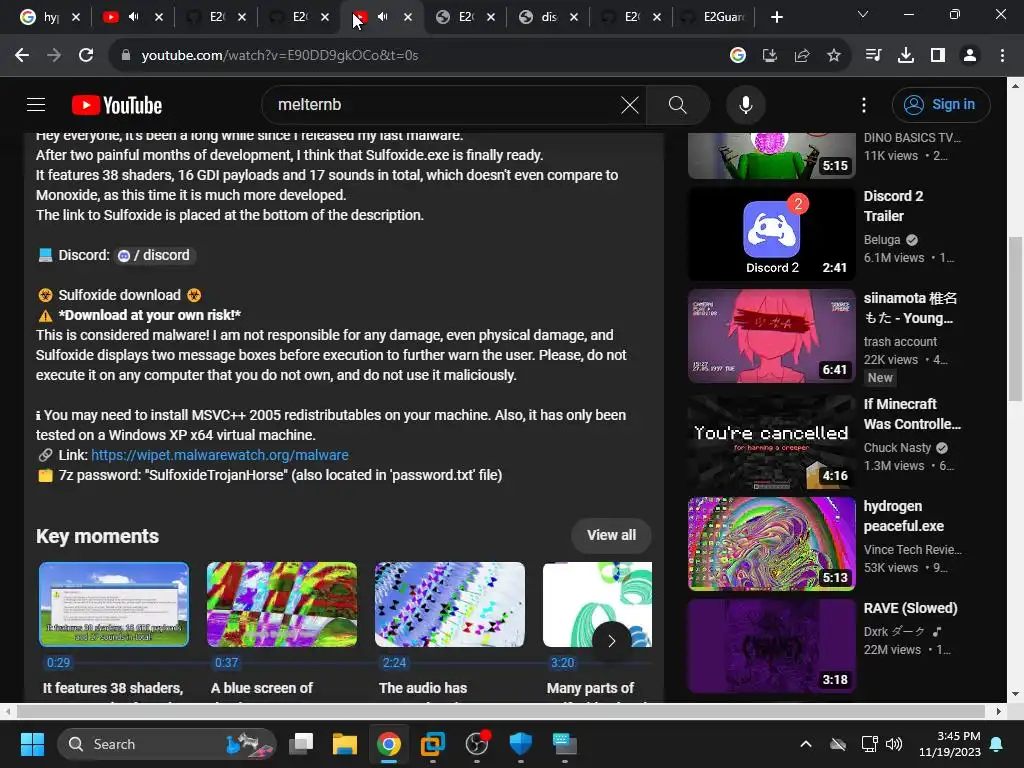This screenshot has height=768, width=1024.
Task: Share this page from the address bar
Action: 801,56
